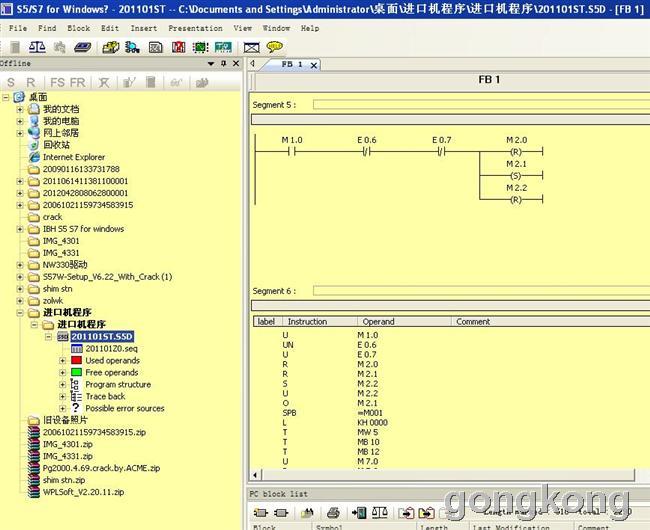Screen dimensions: 650x530
Task: Click the gray document icon at toolbar start
Action: point(15,47)
